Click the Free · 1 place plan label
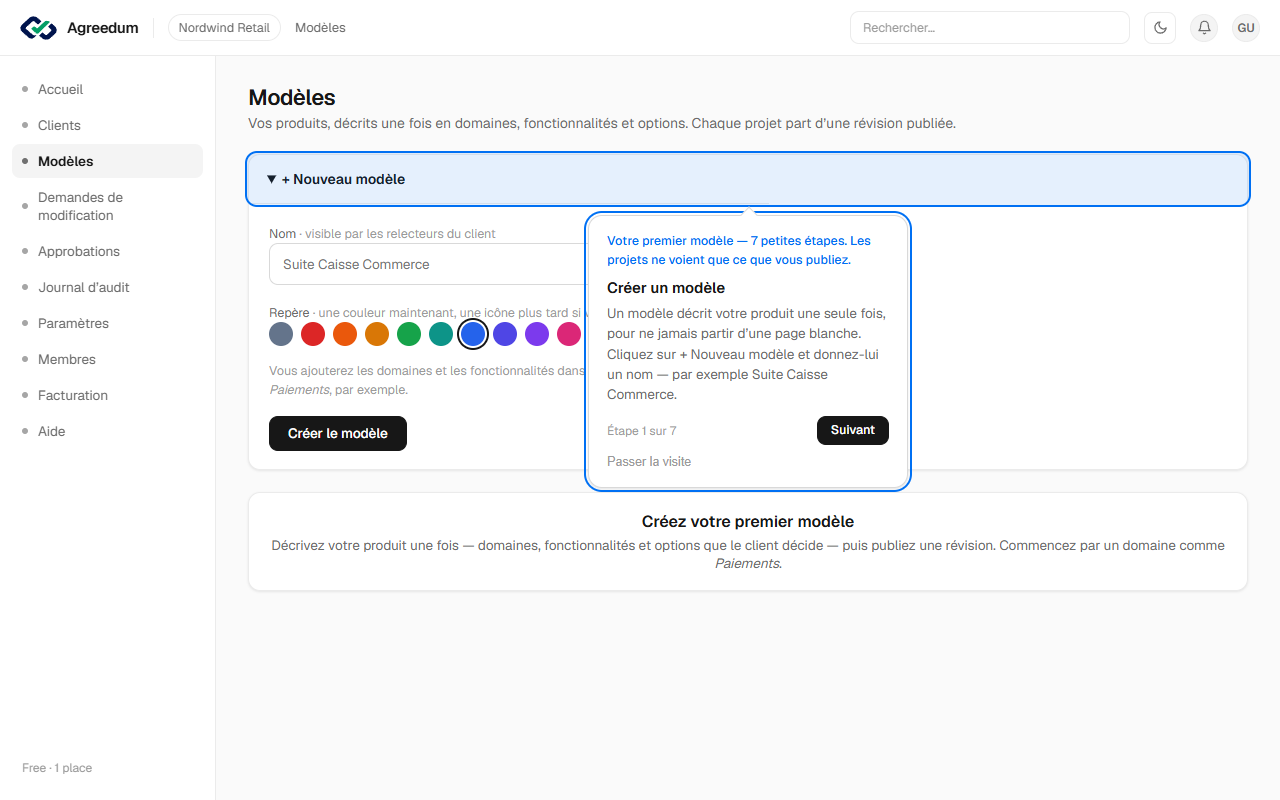 click(57, 768)
